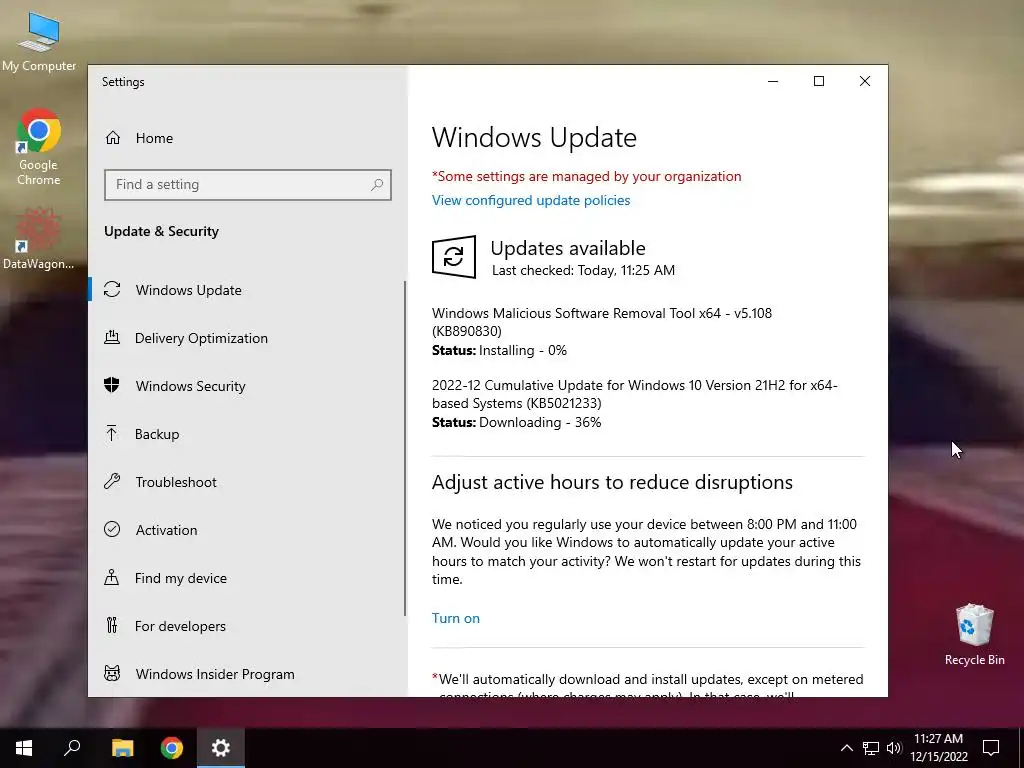This screenshot has height=768, width=1024.
Task: Select the DataWagon desktop shortcut
Action: [39, 239]
